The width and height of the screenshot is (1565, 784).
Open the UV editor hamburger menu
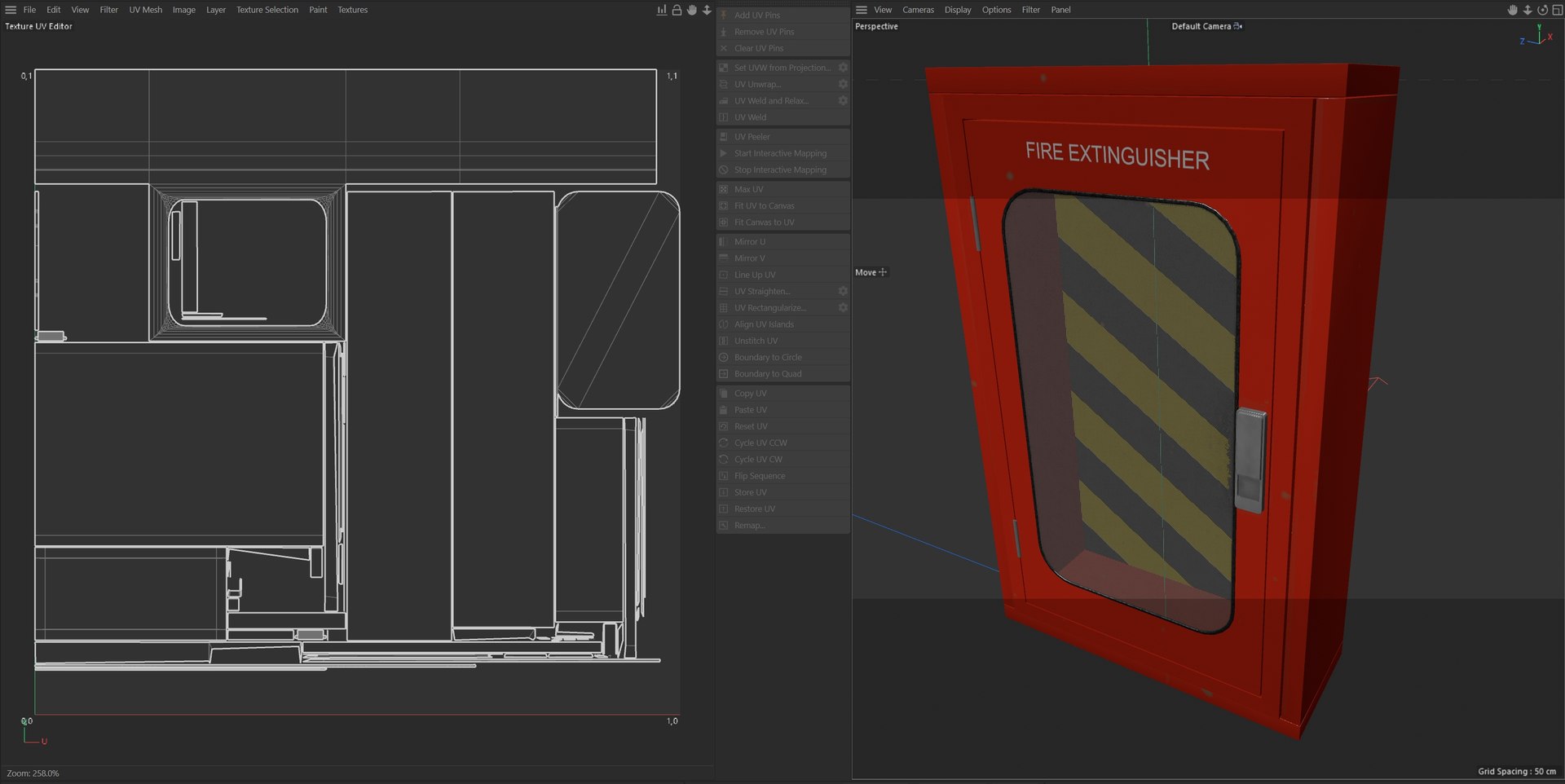pyautogui.click(x=11, y=10)
